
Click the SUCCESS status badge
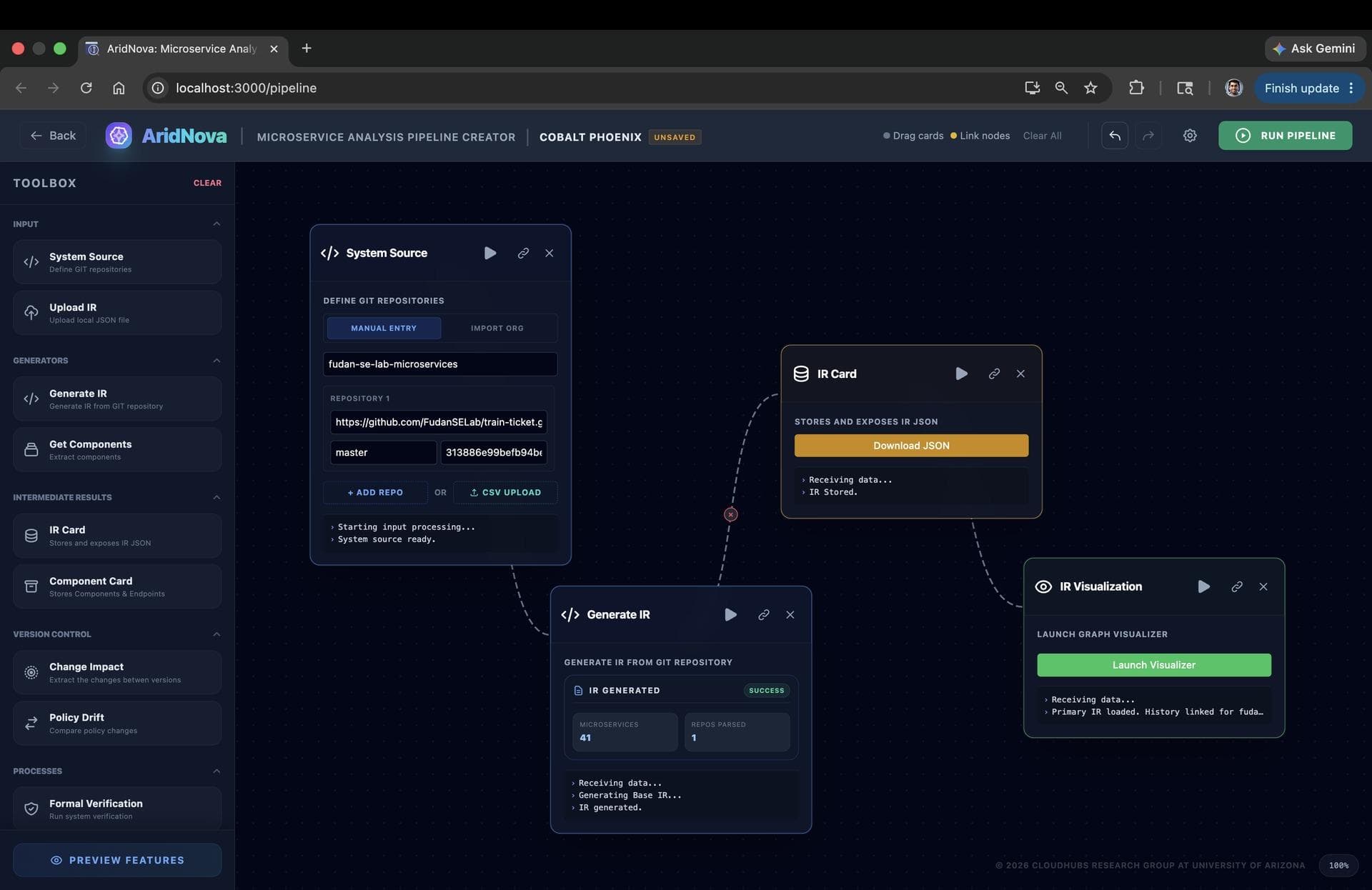point(766,690)
